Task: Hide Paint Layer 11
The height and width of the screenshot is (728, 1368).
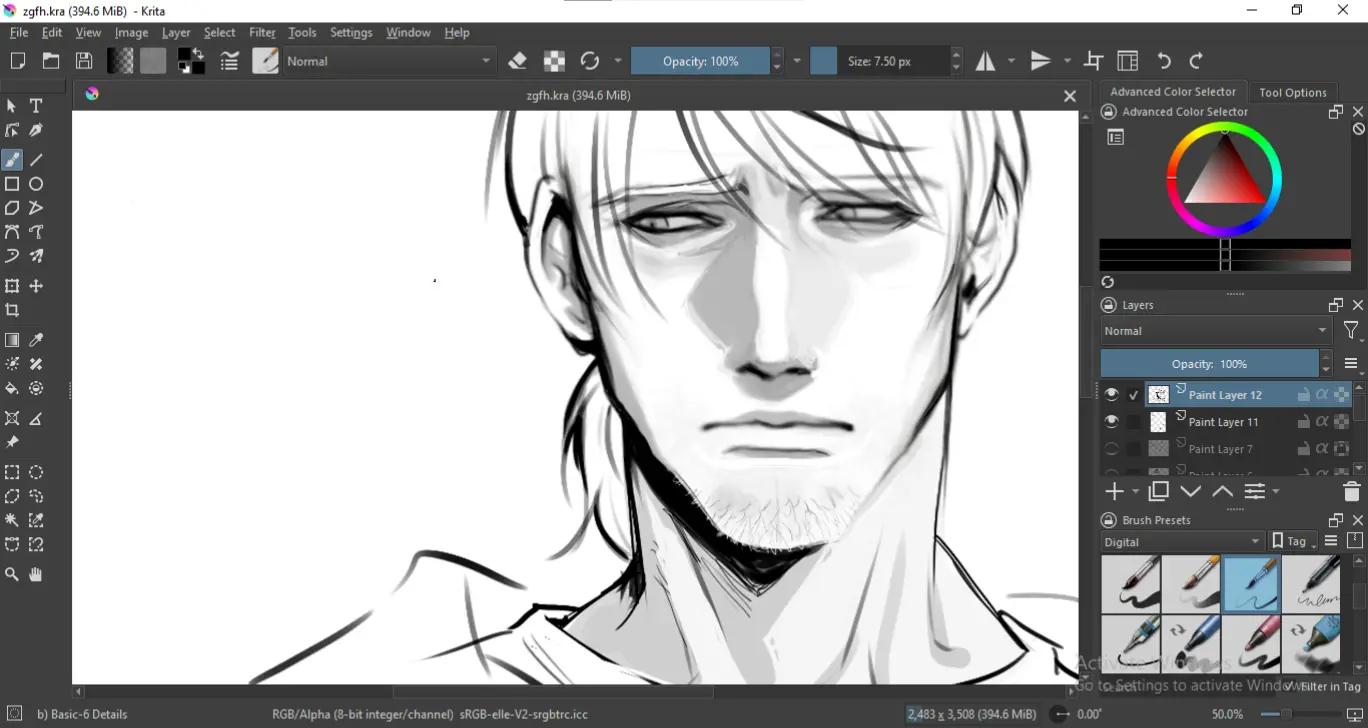Action: (x=1111, y=422)
